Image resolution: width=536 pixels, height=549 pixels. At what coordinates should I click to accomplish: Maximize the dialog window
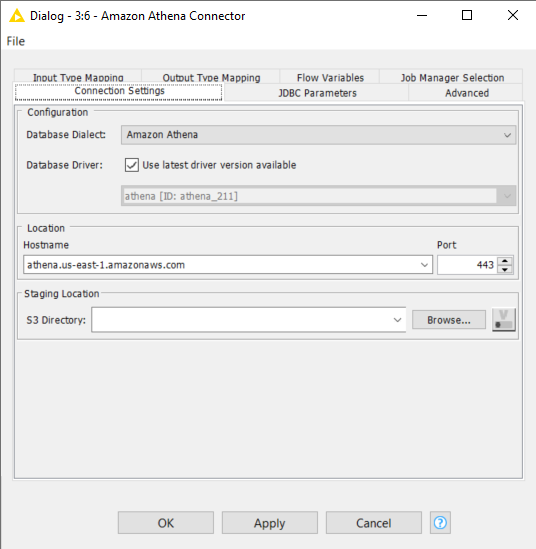(x=467, y=15)
